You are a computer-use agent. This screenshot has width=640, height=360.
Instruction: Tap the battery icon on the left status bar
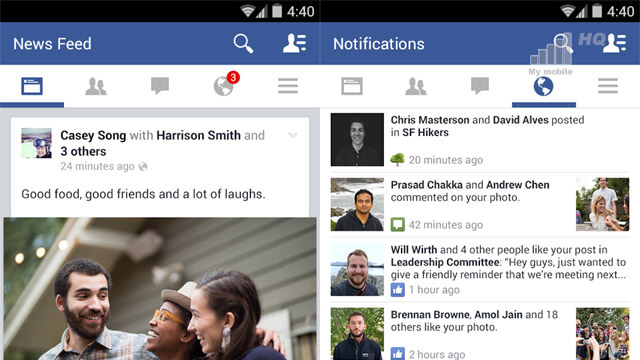click(277, 11)
